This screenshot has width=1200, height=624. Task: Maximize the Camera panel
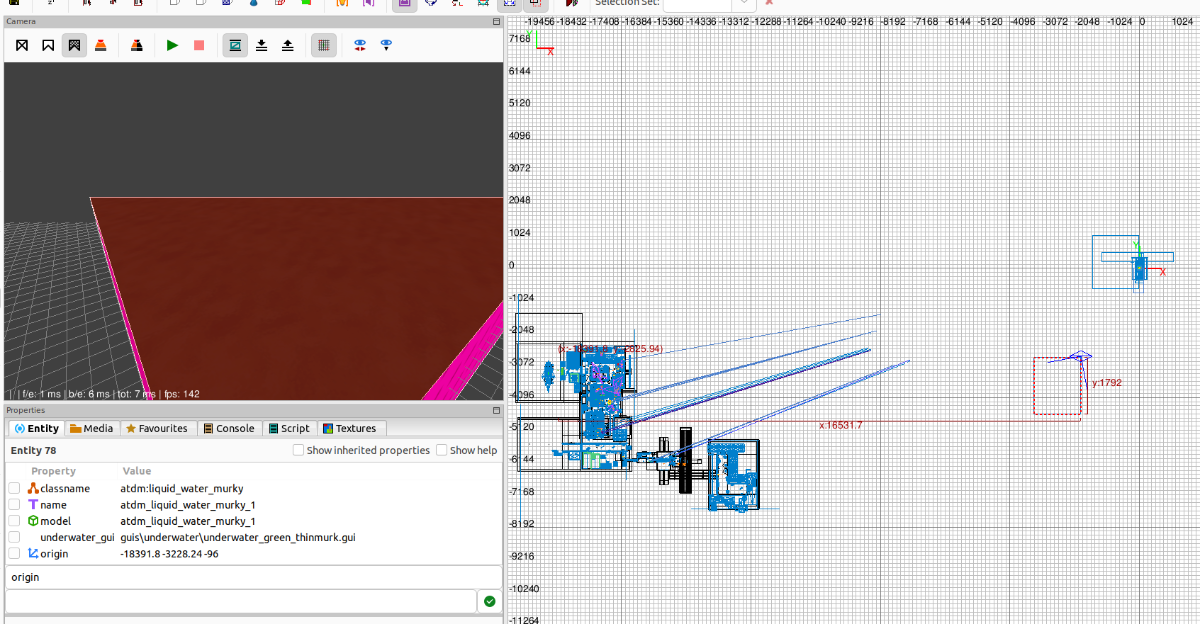(496, 21)
